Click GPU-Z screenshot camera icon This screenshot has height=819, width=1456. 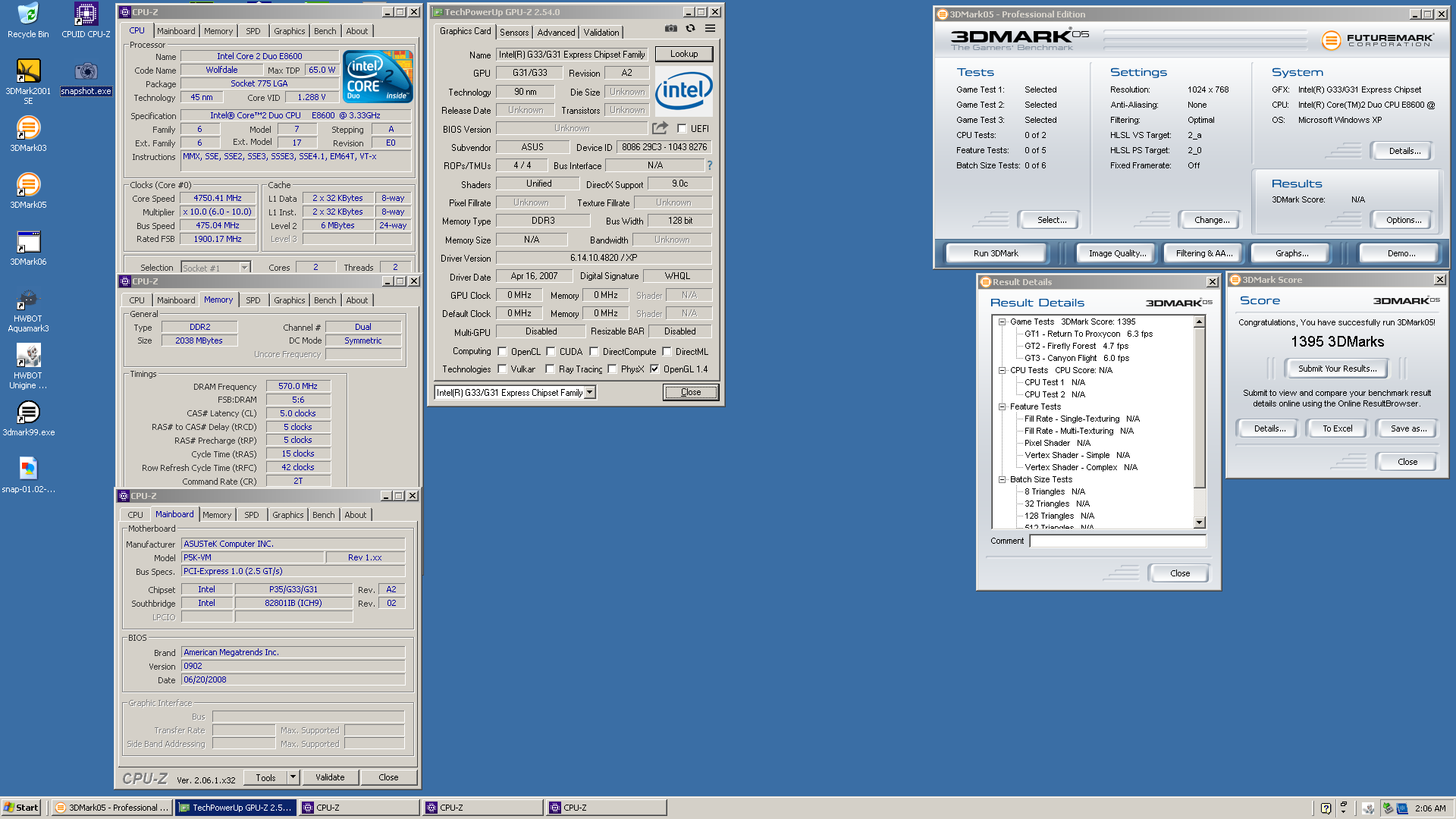coord(670,29)
